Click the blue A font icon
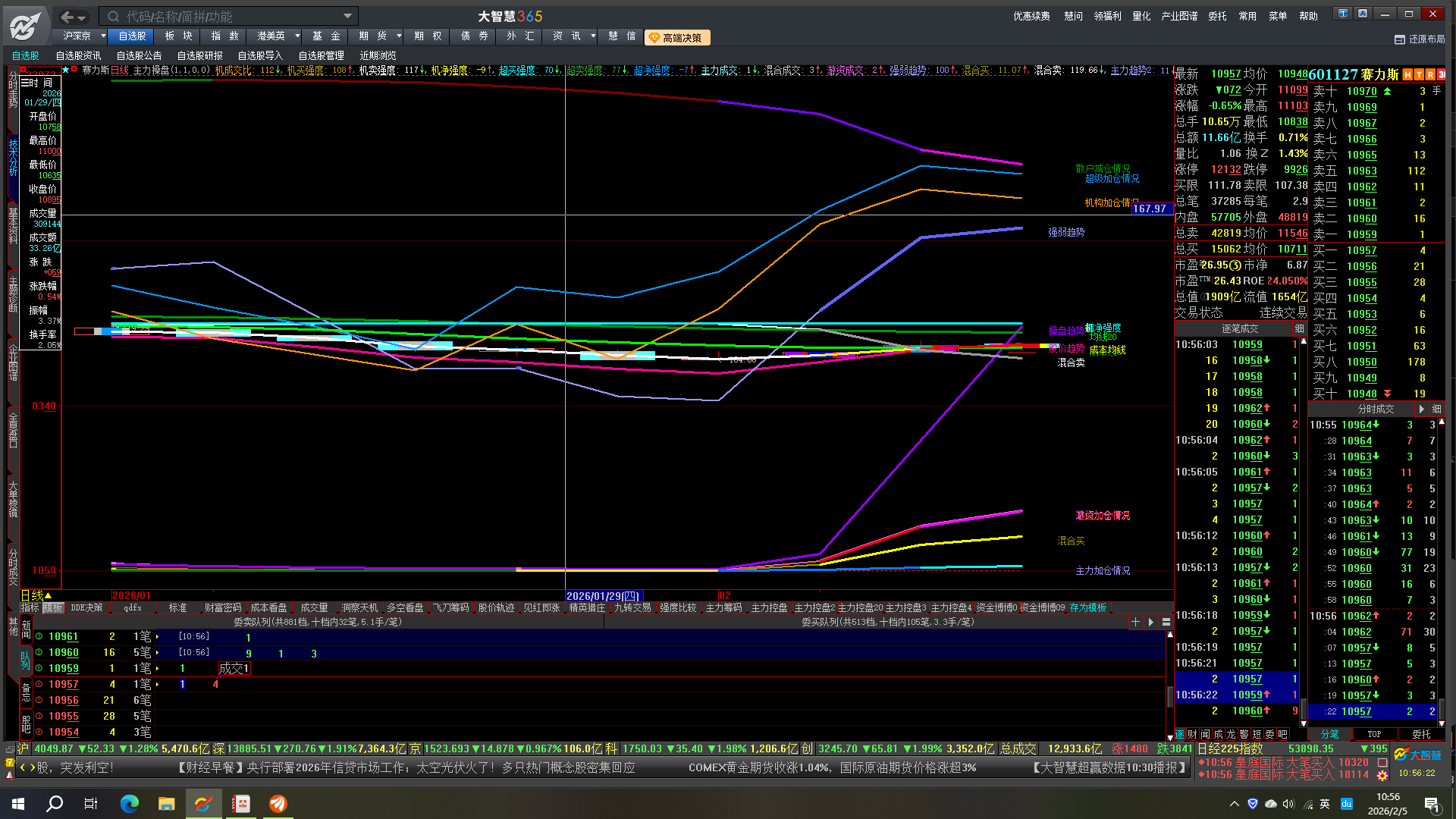The height and width of the screenshot is (819, 1456). coord(1363,14)
